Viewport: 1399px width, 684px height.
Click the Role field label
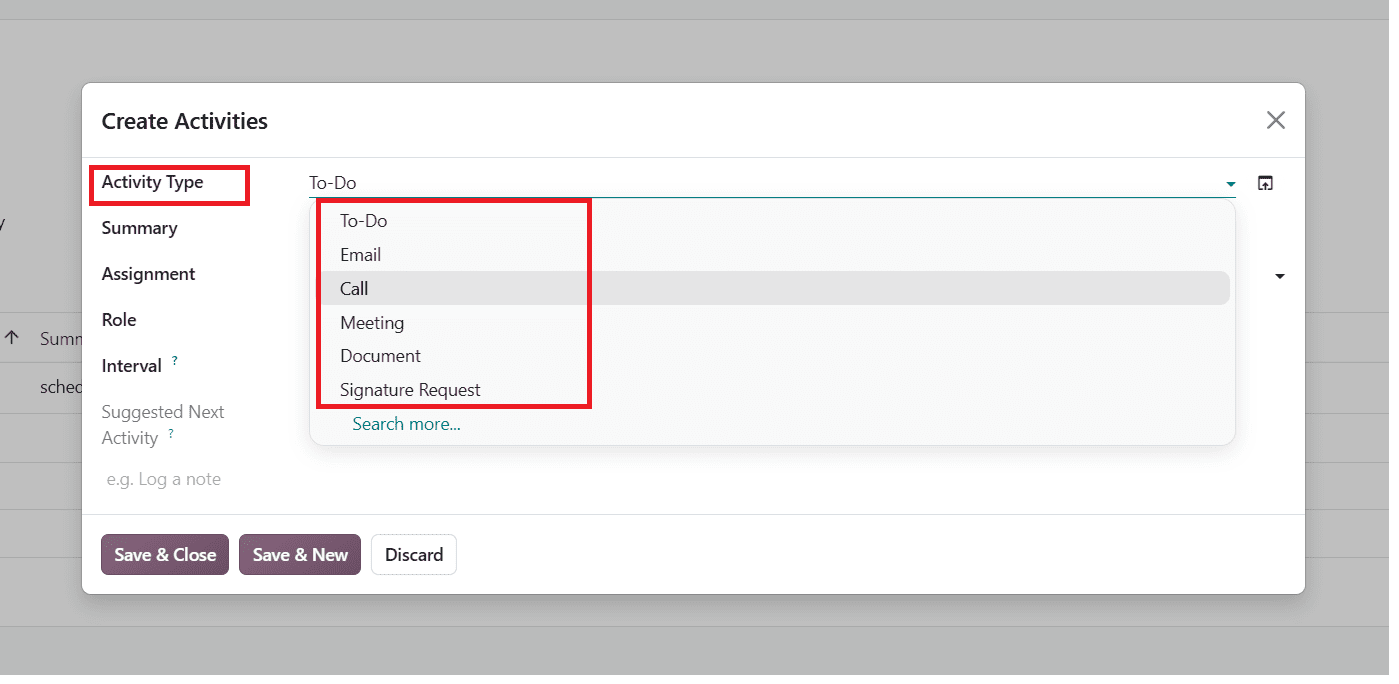(120, 322)
